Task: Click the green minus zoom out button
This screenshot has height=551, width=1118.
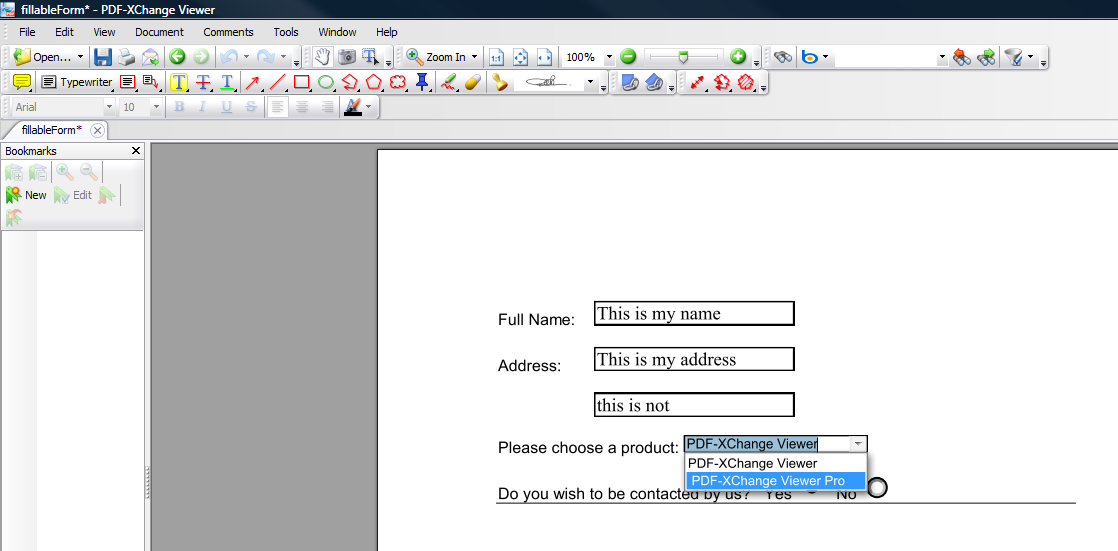Action: 627,57
